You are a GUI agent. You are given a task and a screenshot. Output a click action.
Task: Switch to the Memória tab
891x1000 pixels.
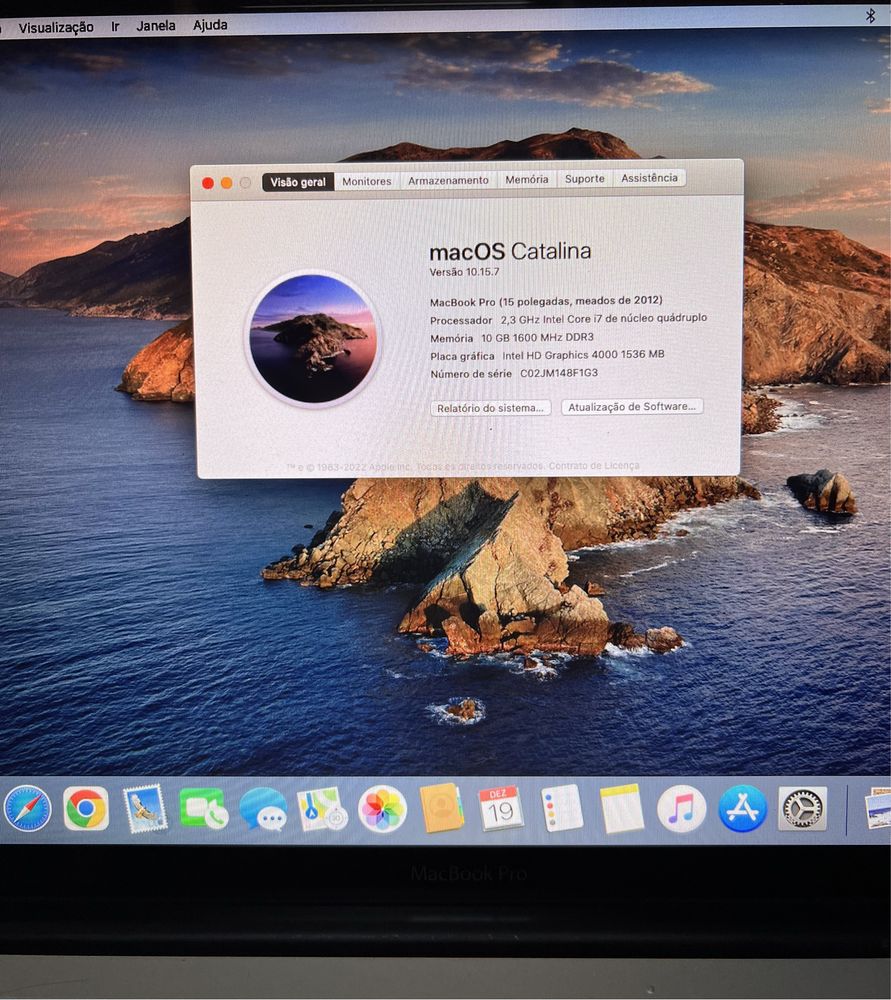point(527,179)
